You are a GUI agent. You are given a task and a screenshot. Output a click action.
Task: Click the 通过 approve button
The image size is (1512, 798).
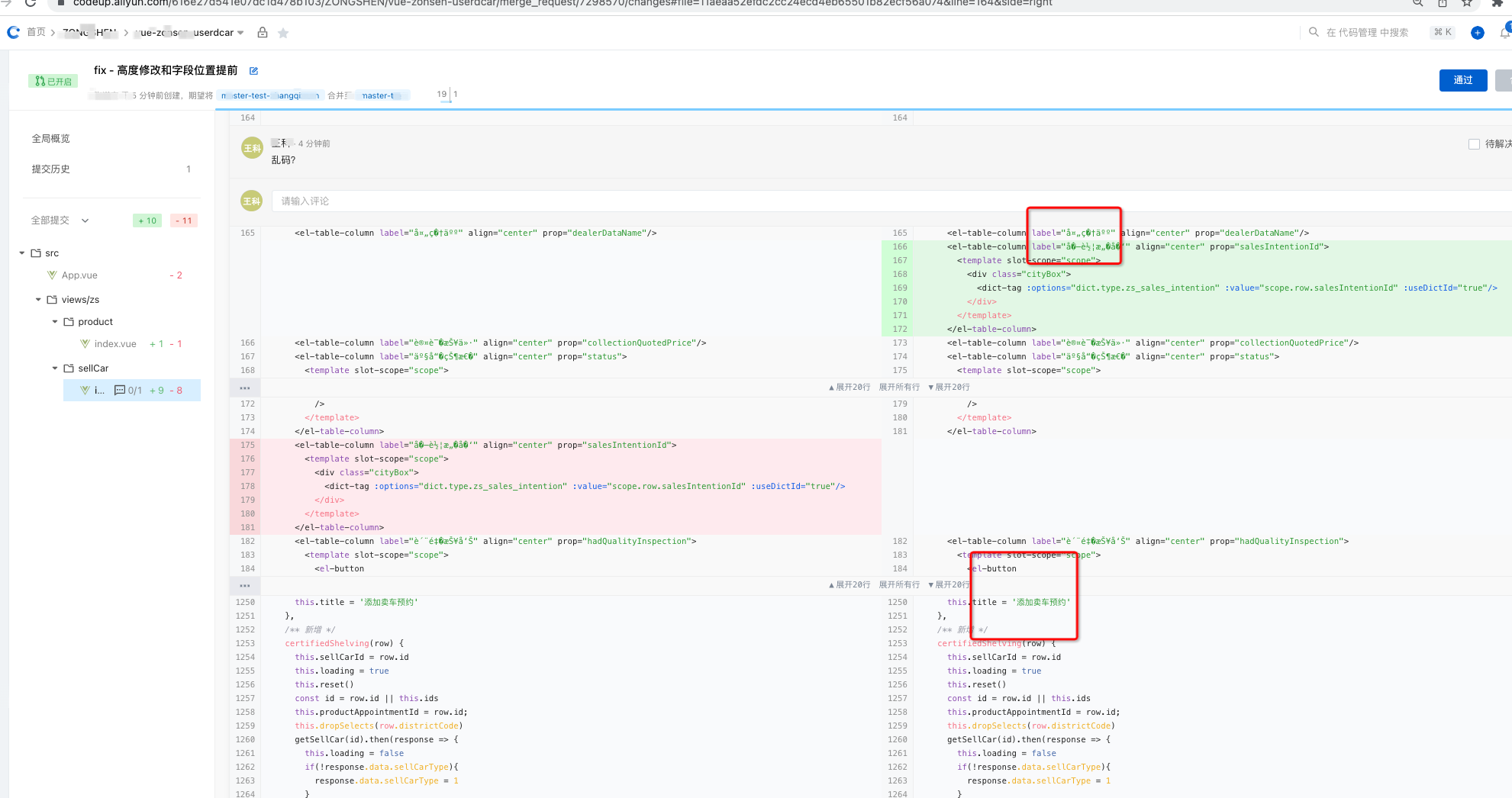point(1463,80)
